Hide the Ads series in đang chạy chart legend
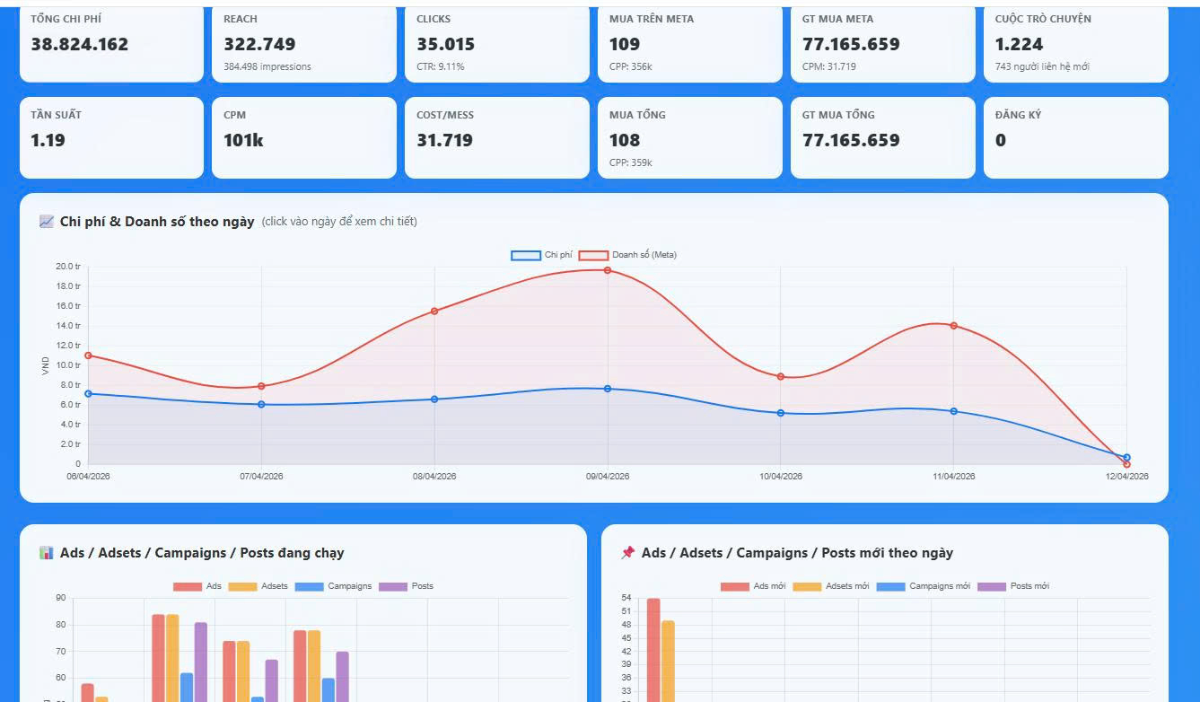The image size is (1200, 702). [197, 586]
